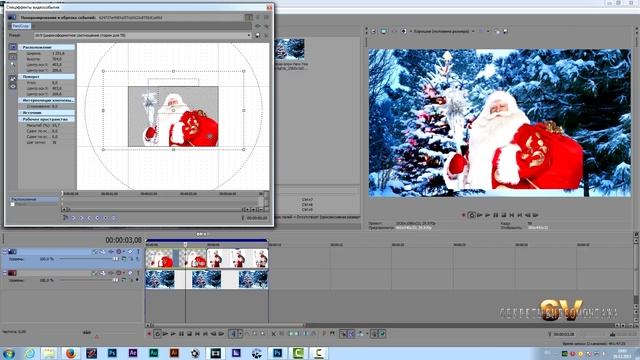Open the edit tool dropdown arrow in timeline toolbar
Viewport: 640px width, 360px height.
coord(240,334)
